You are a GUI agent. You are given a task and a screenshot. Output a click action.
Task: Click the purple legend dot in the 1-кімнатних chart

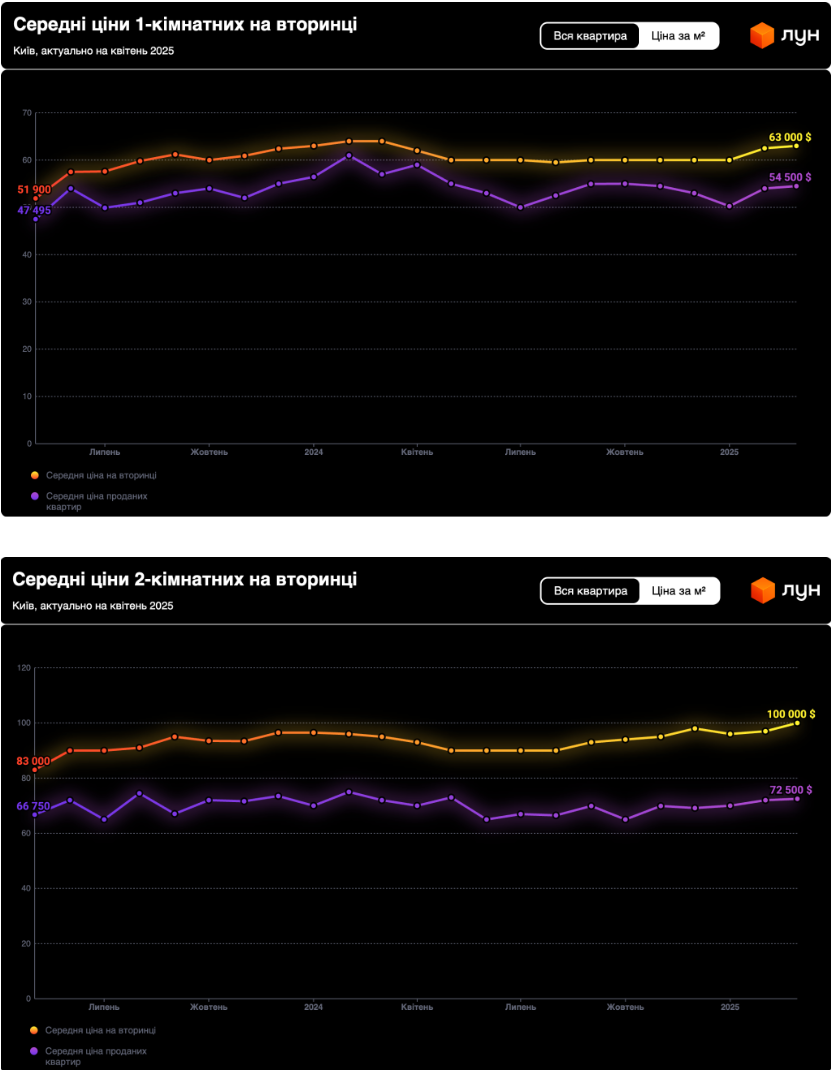tap(35, 496)
